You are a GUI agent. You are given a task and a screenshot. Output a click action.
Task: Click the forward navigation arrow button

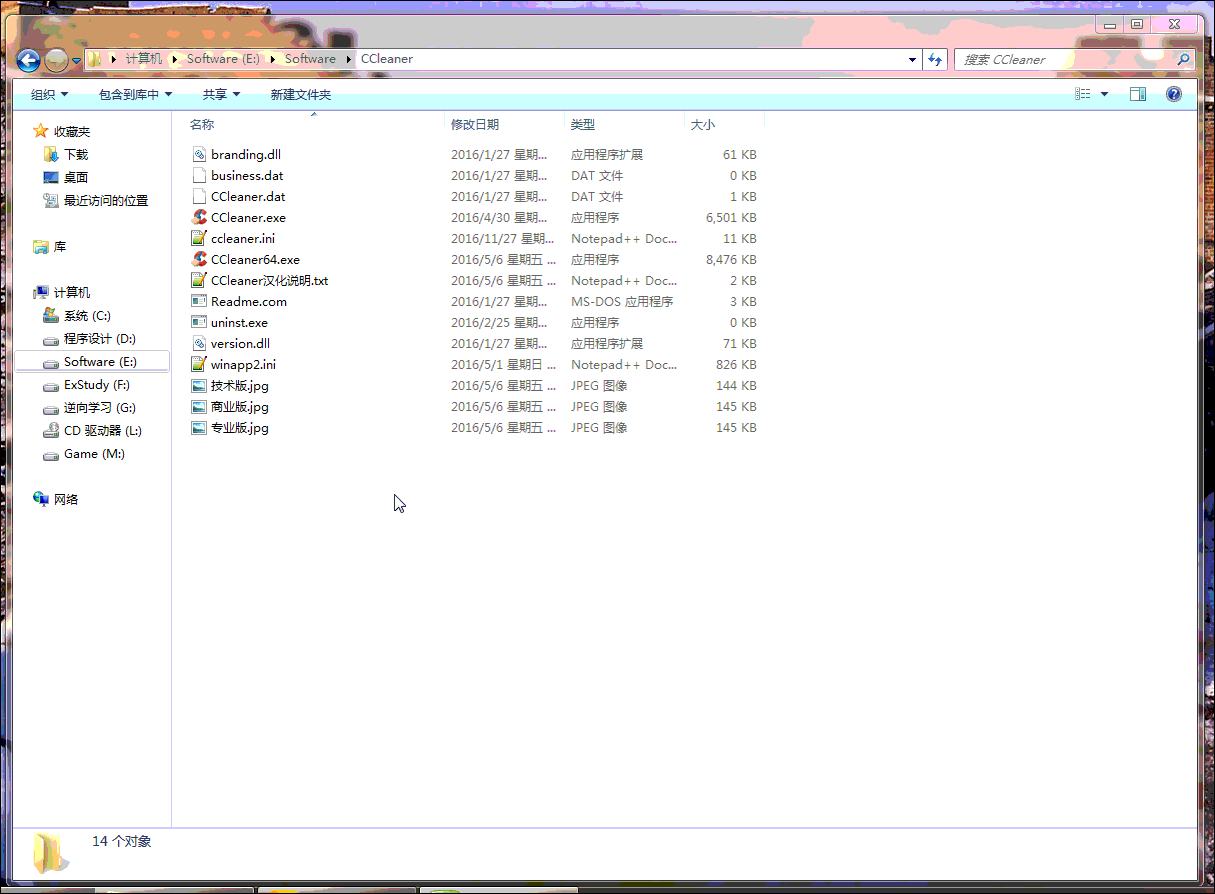(57, 60)
